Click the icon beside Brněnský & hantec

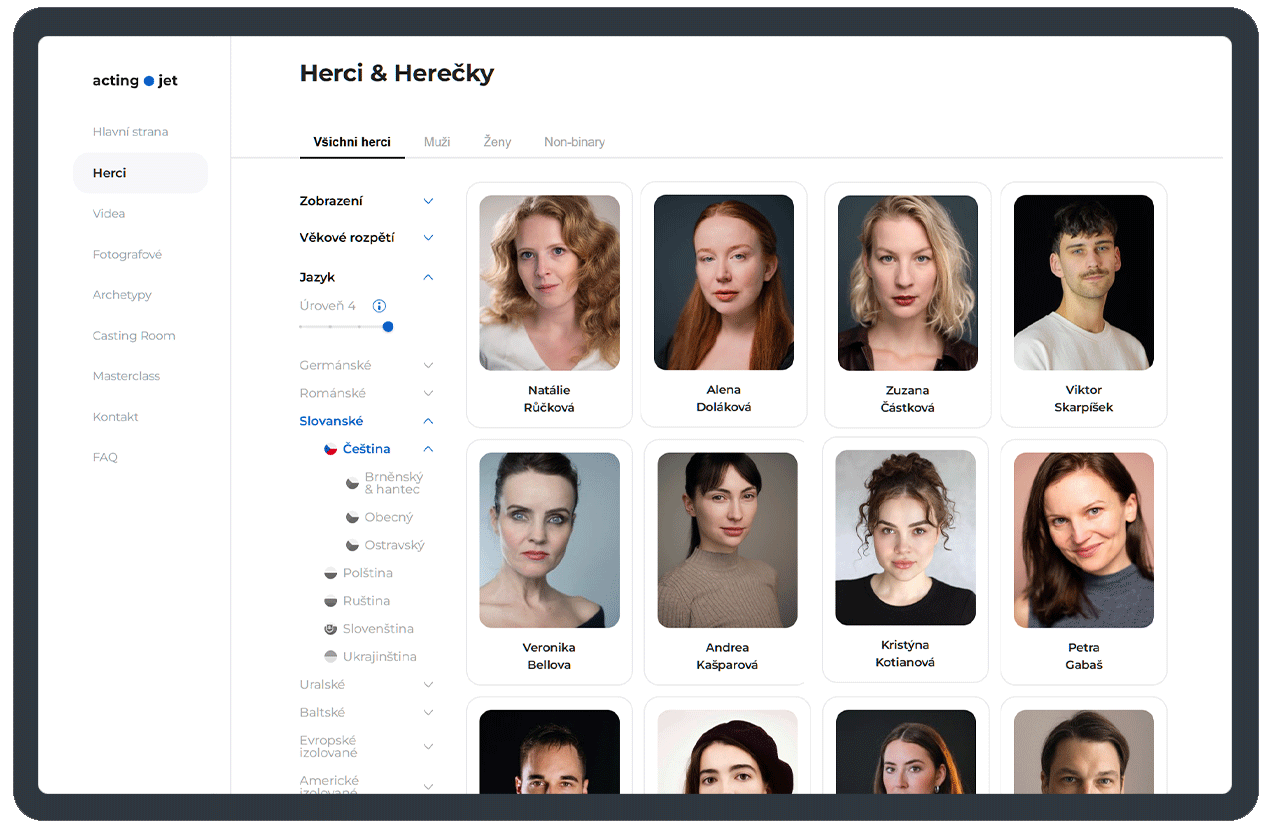point(352,483)
